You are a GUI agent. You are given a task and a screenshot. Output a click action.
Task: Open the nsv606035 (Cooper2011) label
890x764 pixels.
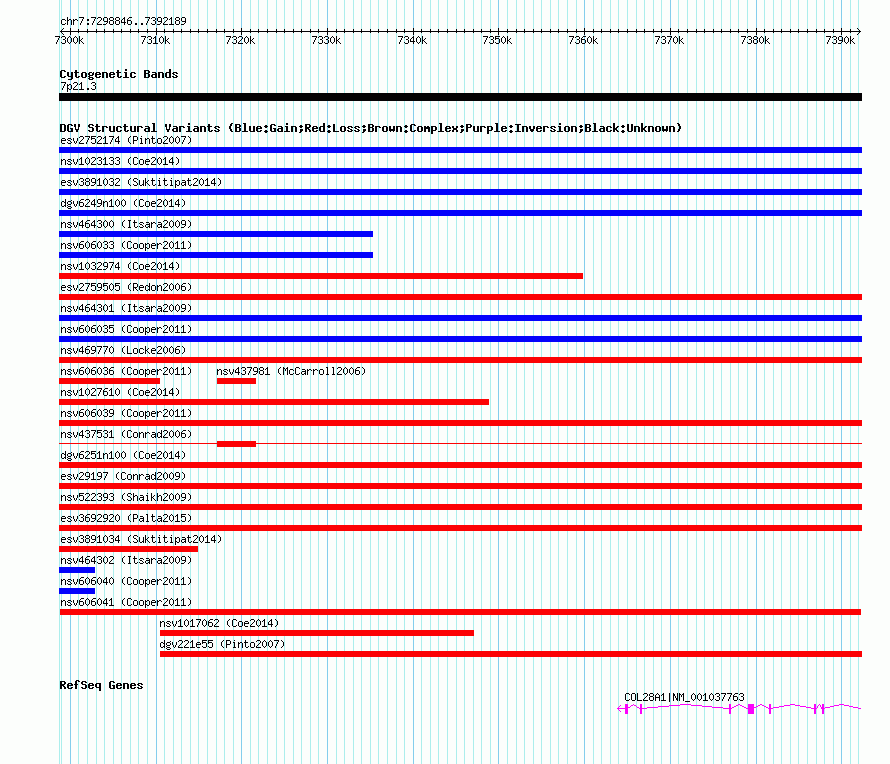(x=126, y=329)
